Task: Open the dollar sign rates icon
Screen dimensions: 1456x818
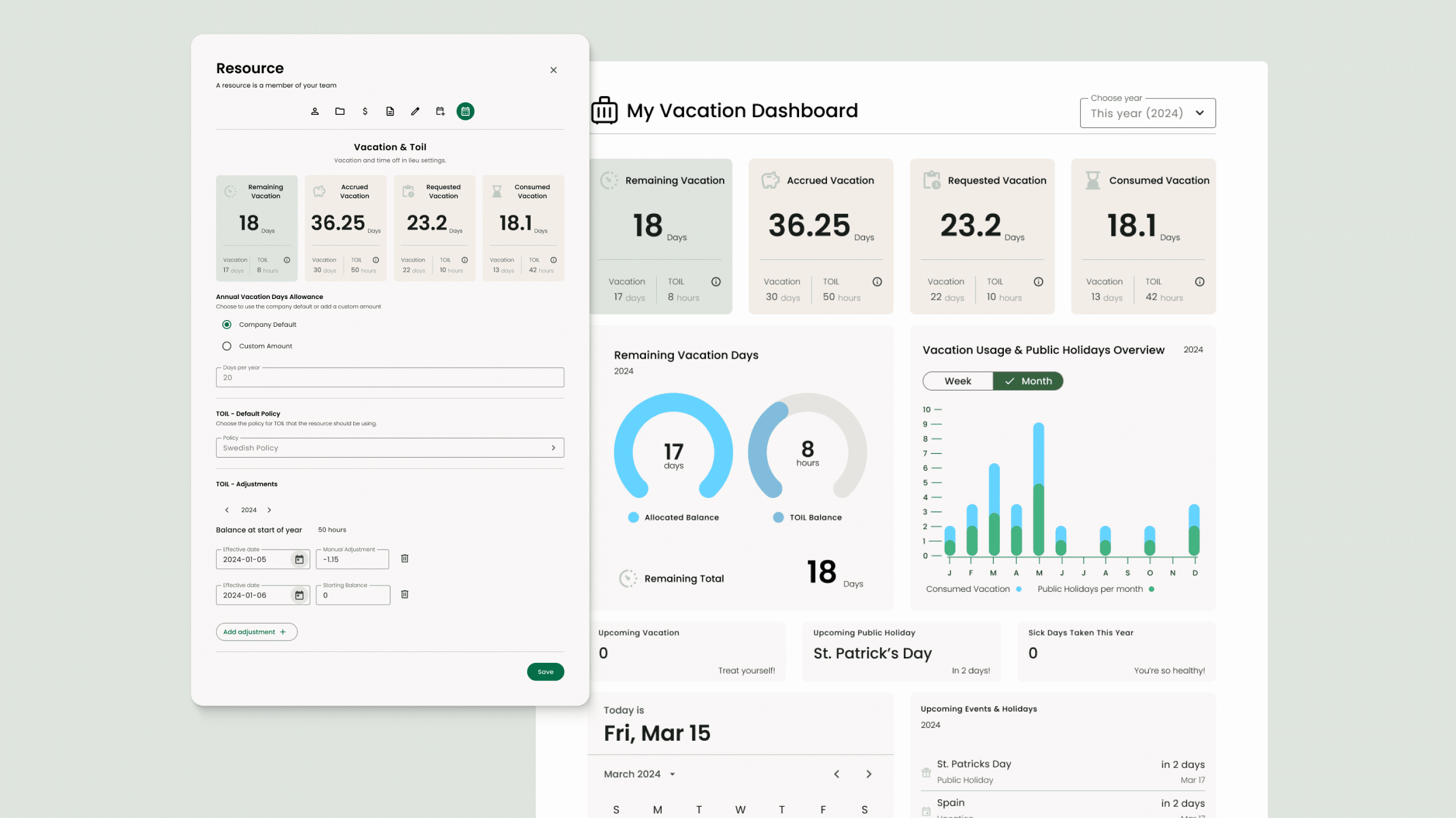Action: 365,111
